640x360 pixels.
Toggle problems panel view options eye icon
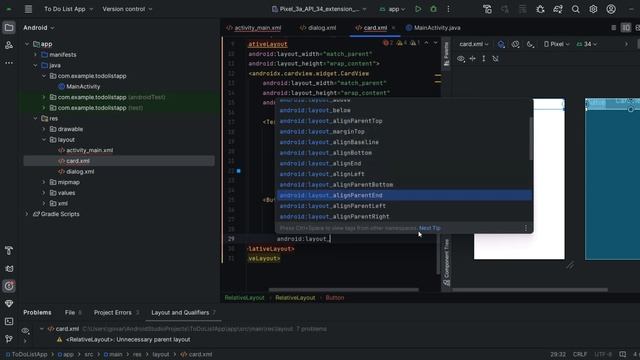[x=25, y=331]
